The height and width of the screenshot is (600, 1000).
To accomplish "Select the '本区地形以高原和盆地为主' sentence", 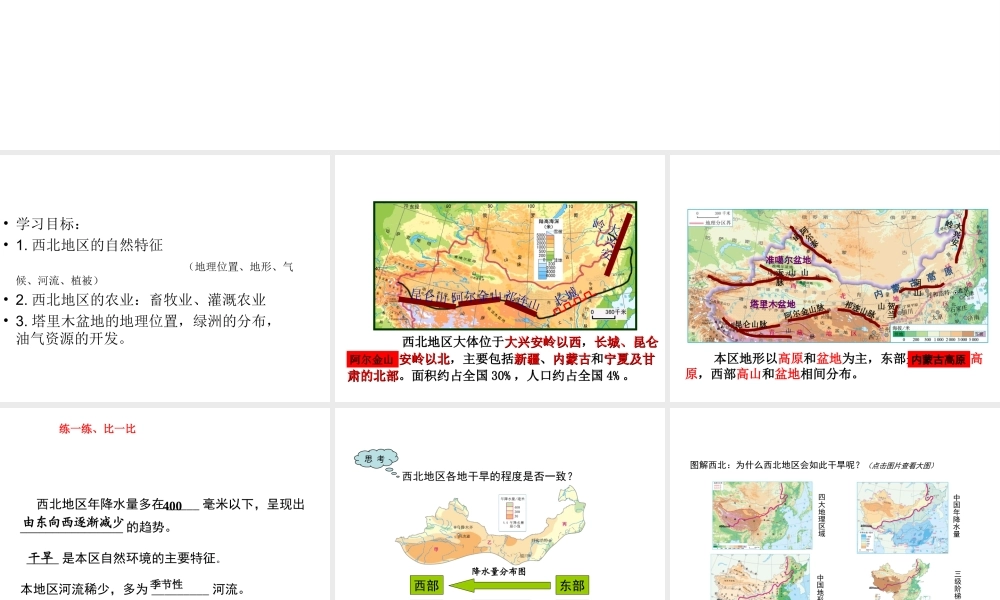I will (791, 359).
